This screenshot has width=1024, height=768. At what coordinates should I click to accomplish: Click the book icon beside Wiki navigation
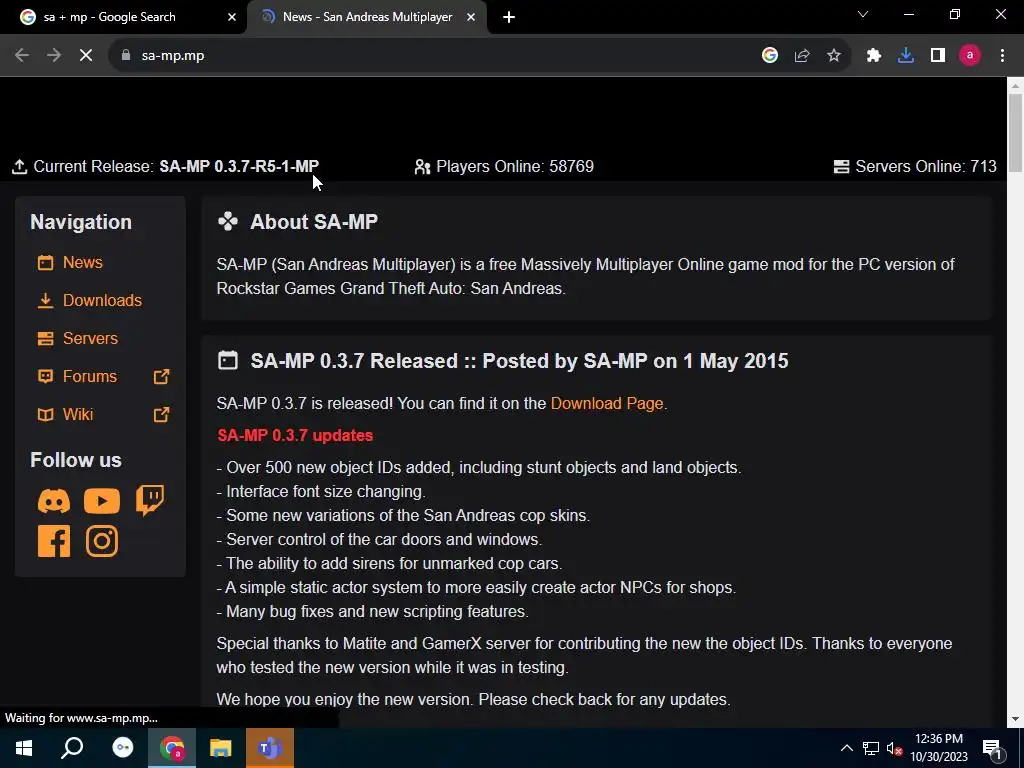[x=45, y=415]
